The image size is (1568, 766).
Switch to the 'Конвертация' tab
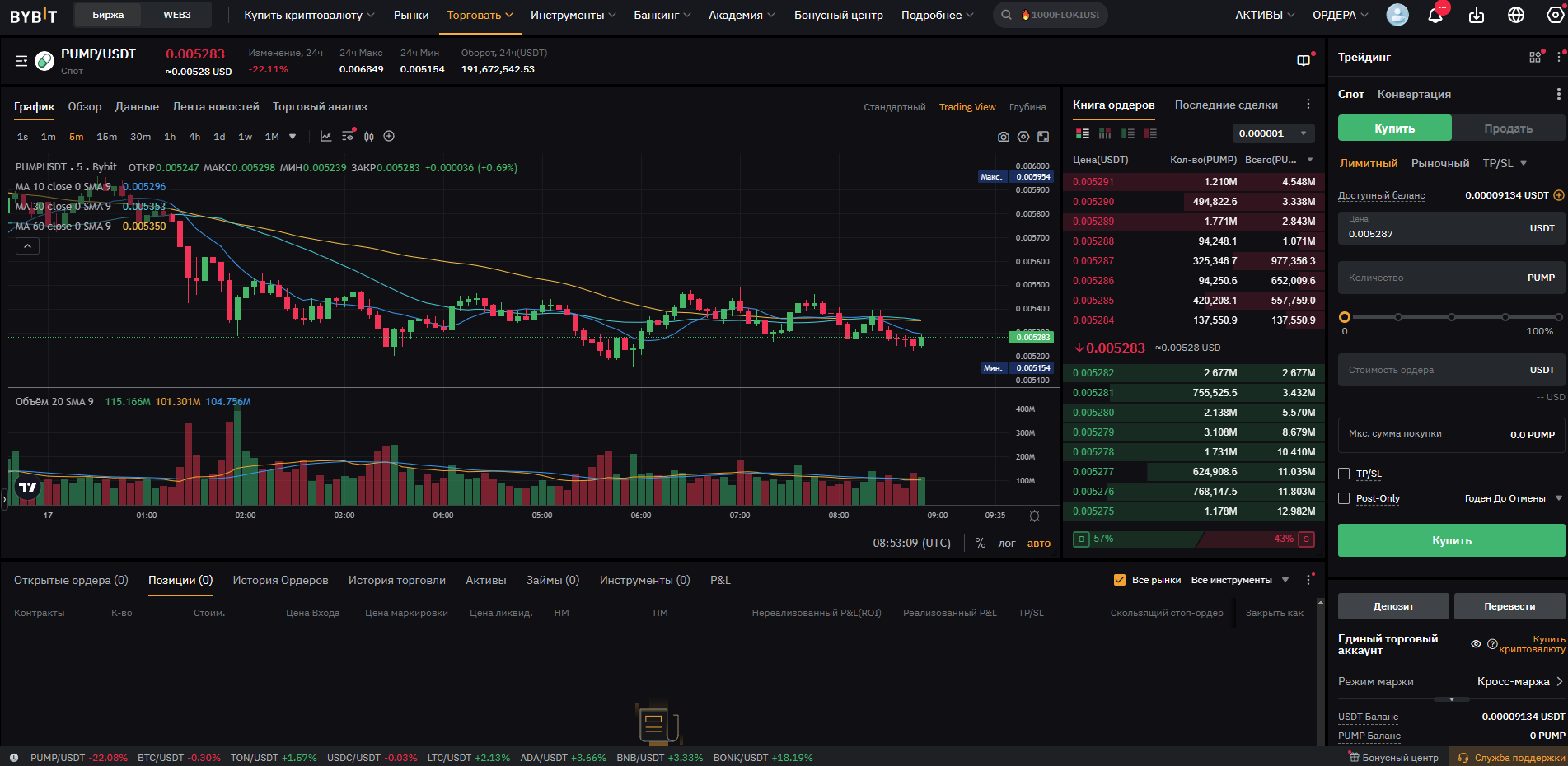pyautogui.click(x=1414, y=94)
